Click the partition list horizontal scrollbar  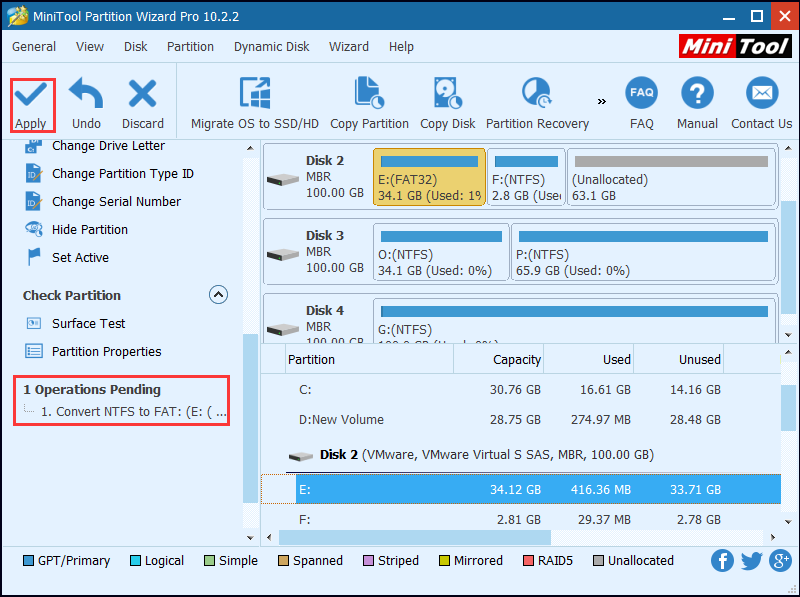[415, 537]
